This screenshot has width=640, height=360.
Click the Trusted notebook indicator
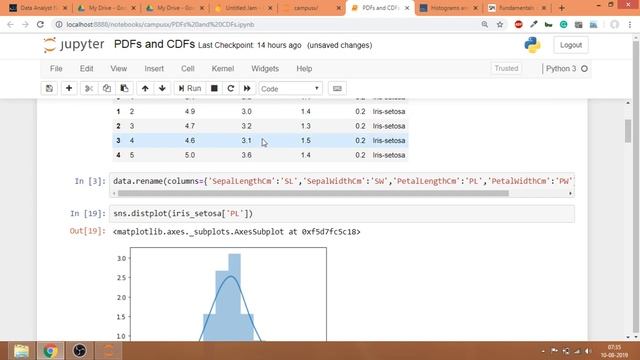point(506,69)
